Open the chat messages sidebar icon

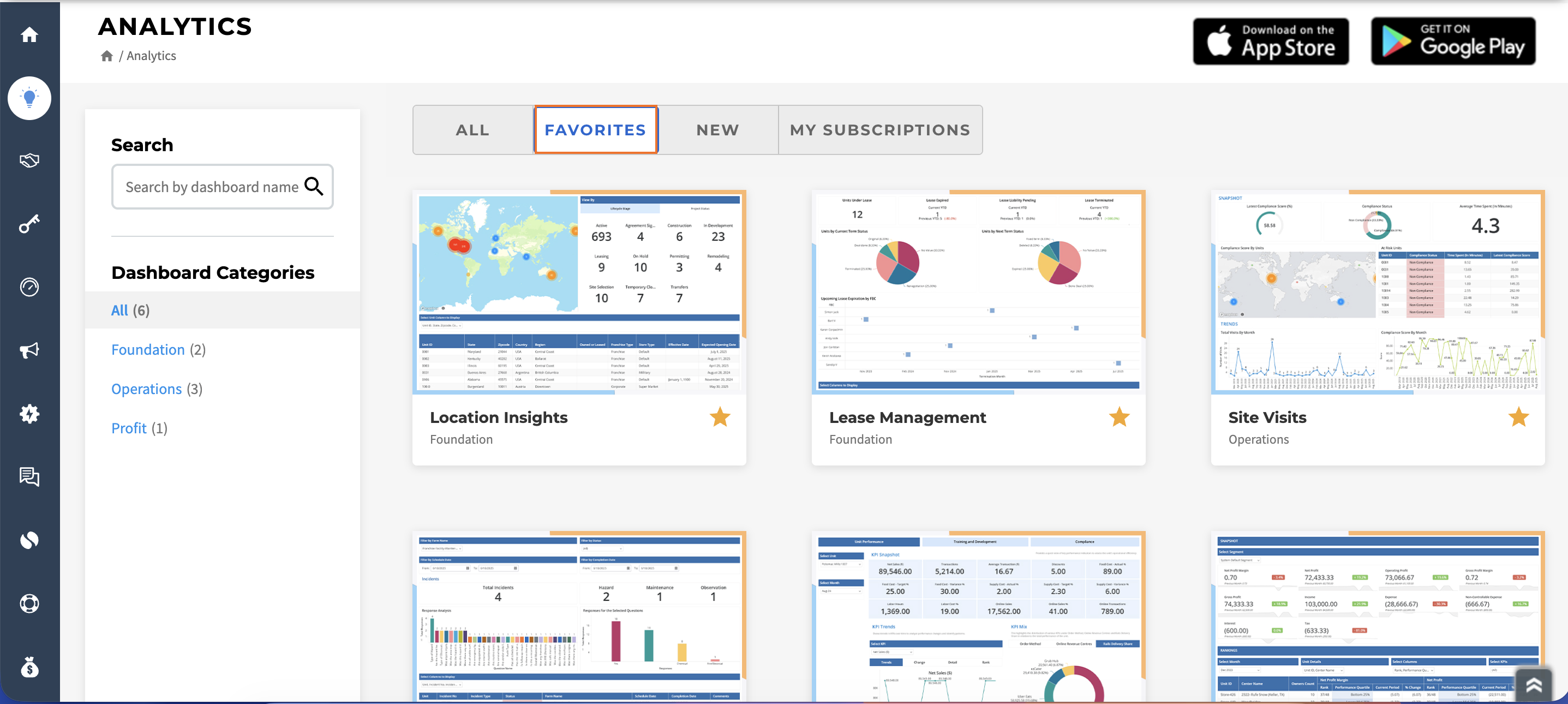(x=29, y=477)
